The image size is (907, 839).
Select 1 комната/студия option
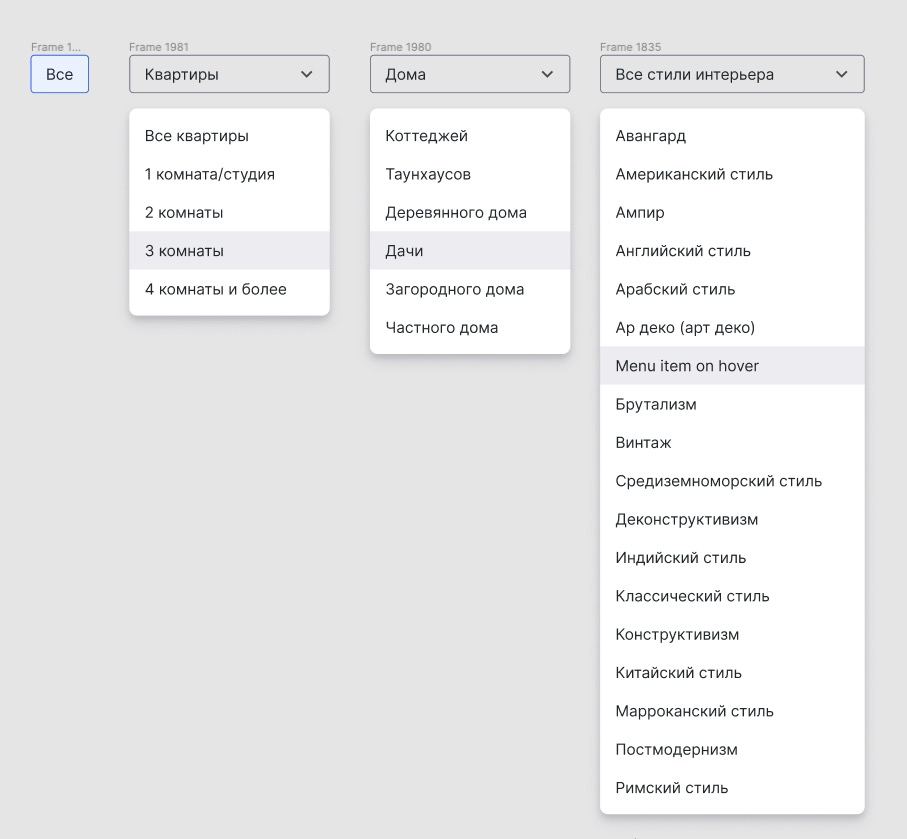[230, 174]
